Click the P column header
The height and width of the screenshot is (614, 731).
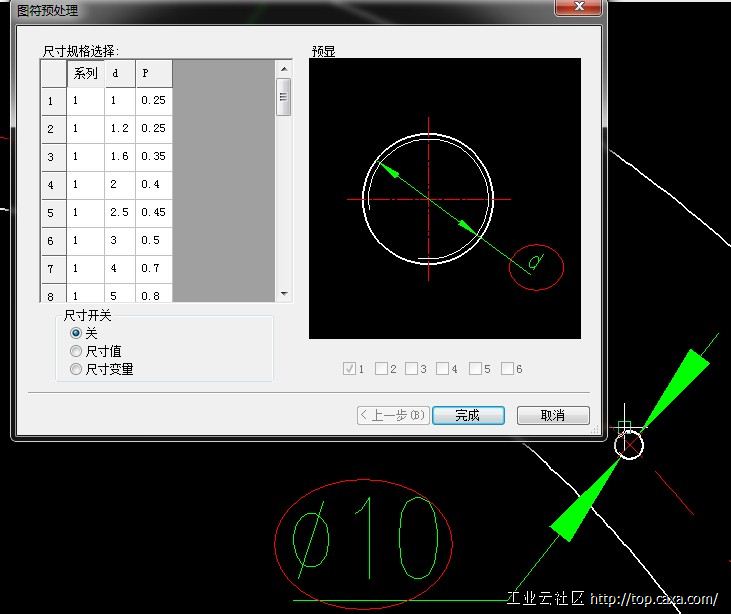click(x=154, y=74)
